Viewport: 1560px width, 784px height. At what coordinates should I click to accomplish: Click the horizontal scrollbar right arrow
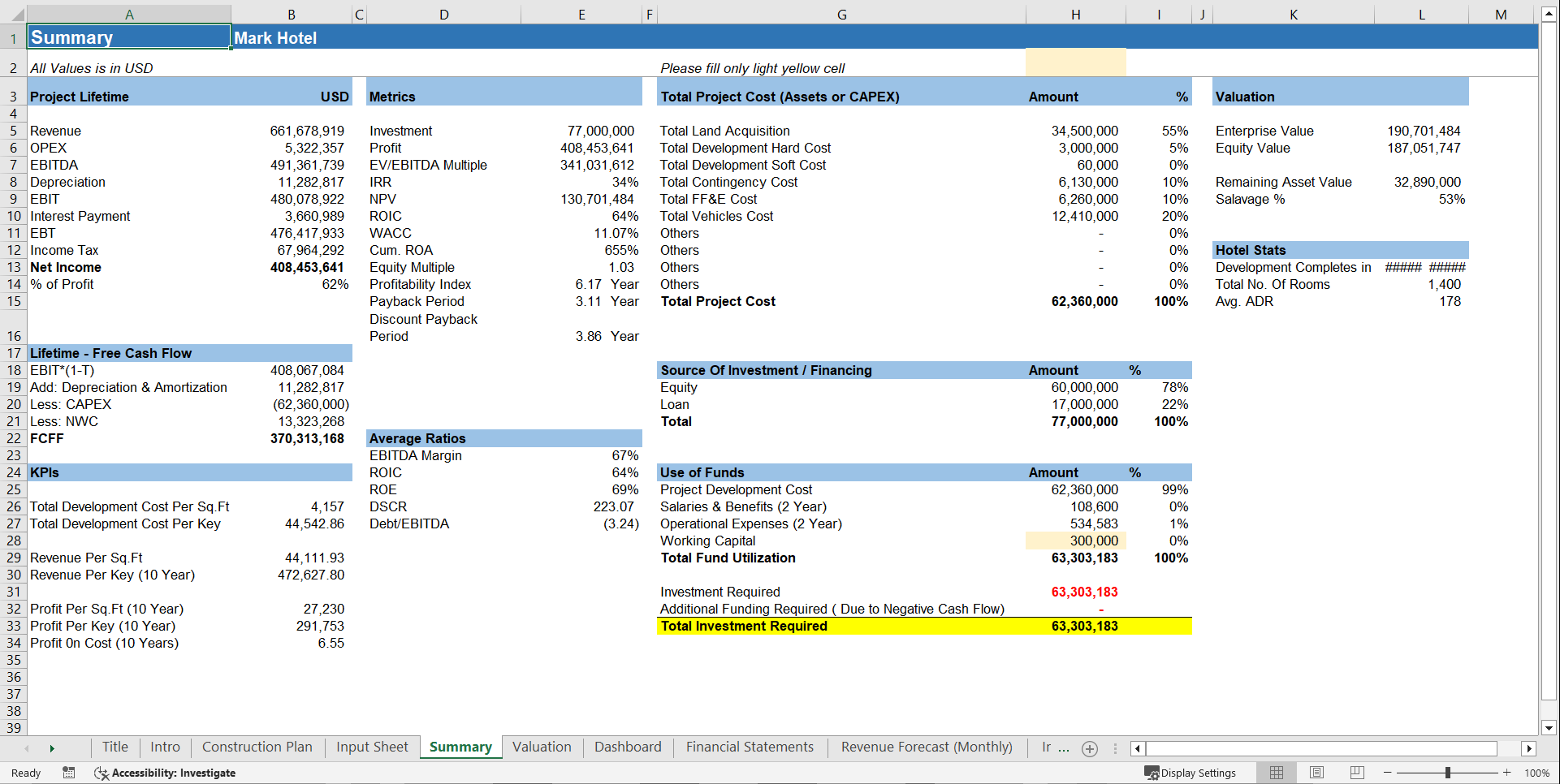[1529, 748]
